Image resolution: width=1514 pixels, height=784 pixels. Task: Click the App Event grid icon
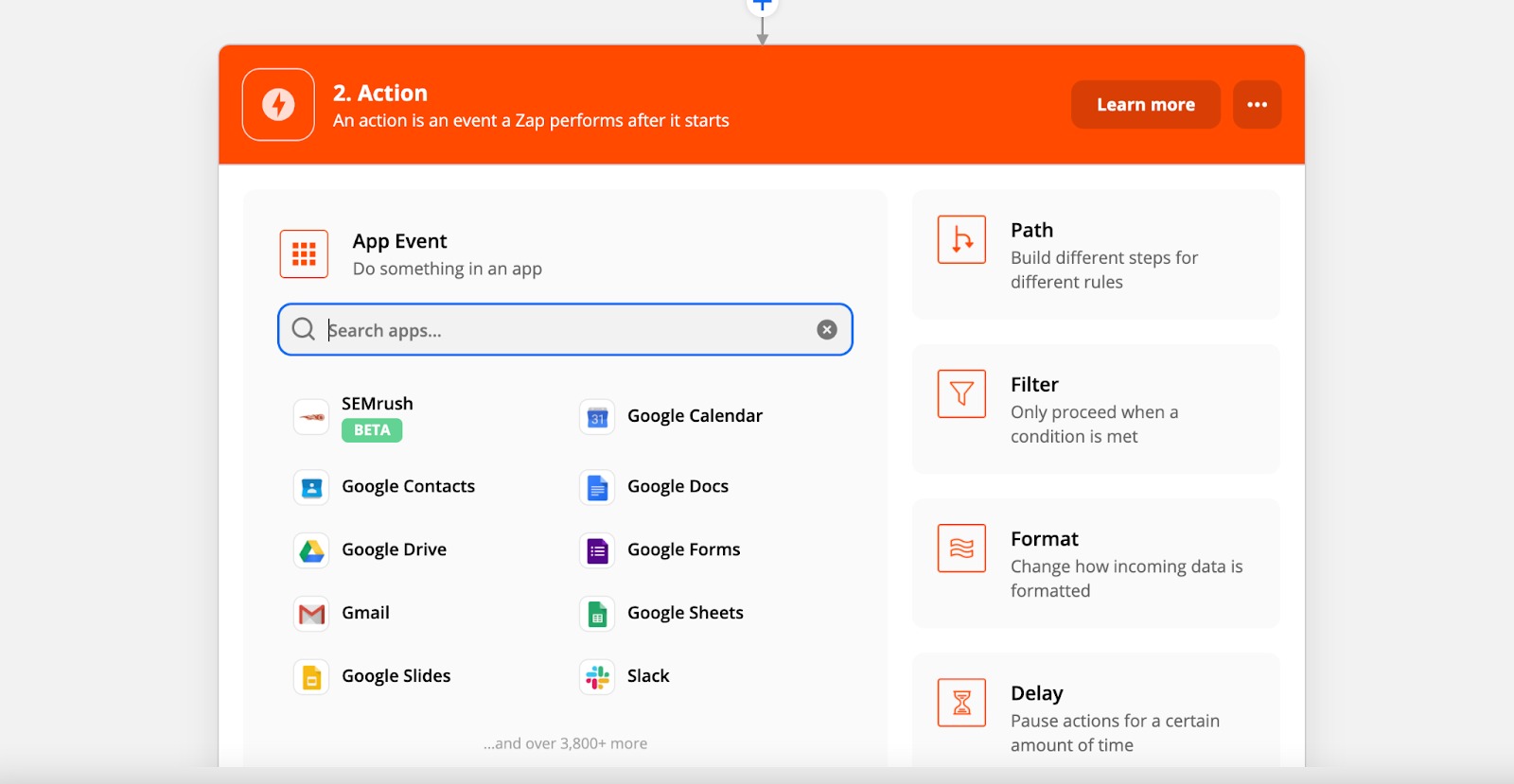pos(304,254)
